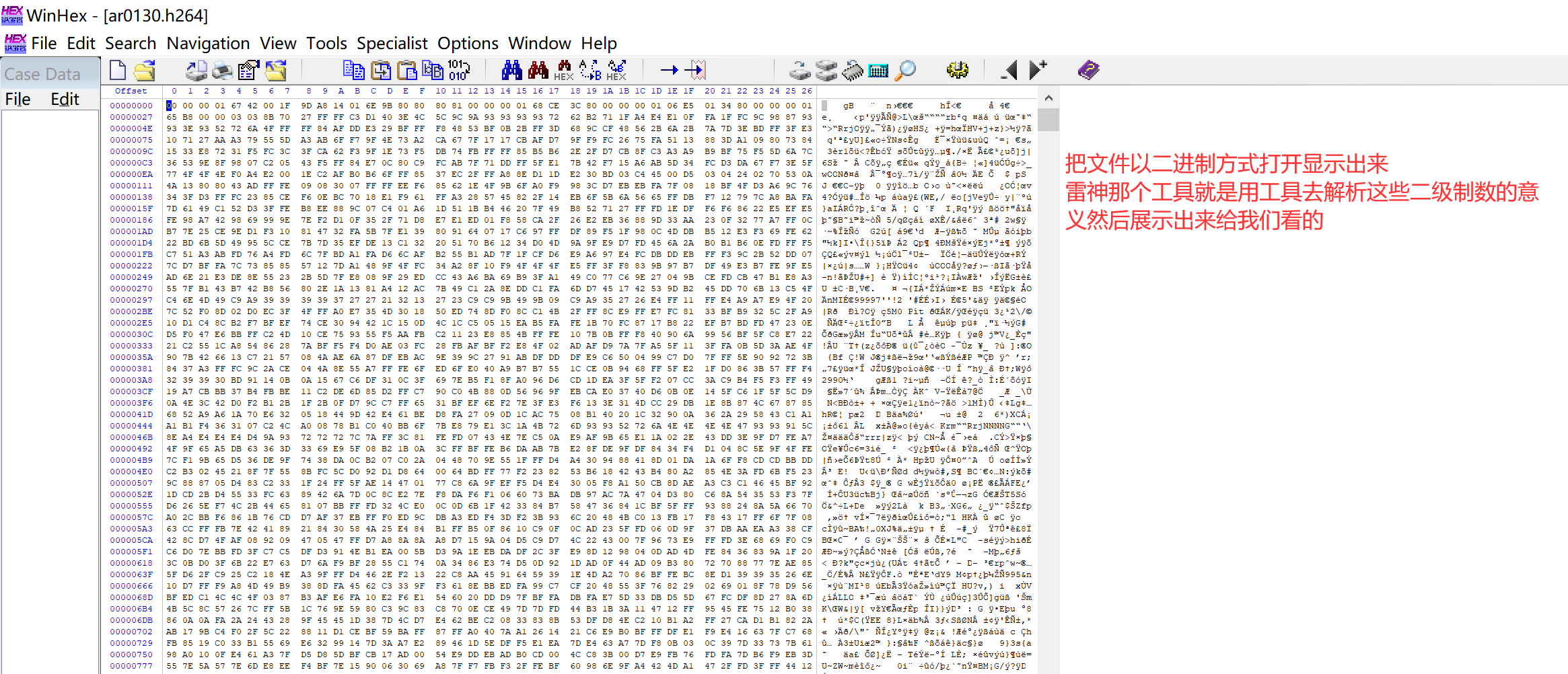1568x674 pixels.
Task: Open the File menu
Action: [x=44, y=44]
